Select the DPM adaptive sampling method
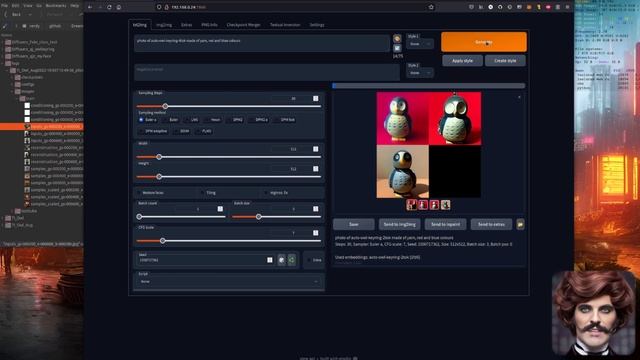 [153, 131]
